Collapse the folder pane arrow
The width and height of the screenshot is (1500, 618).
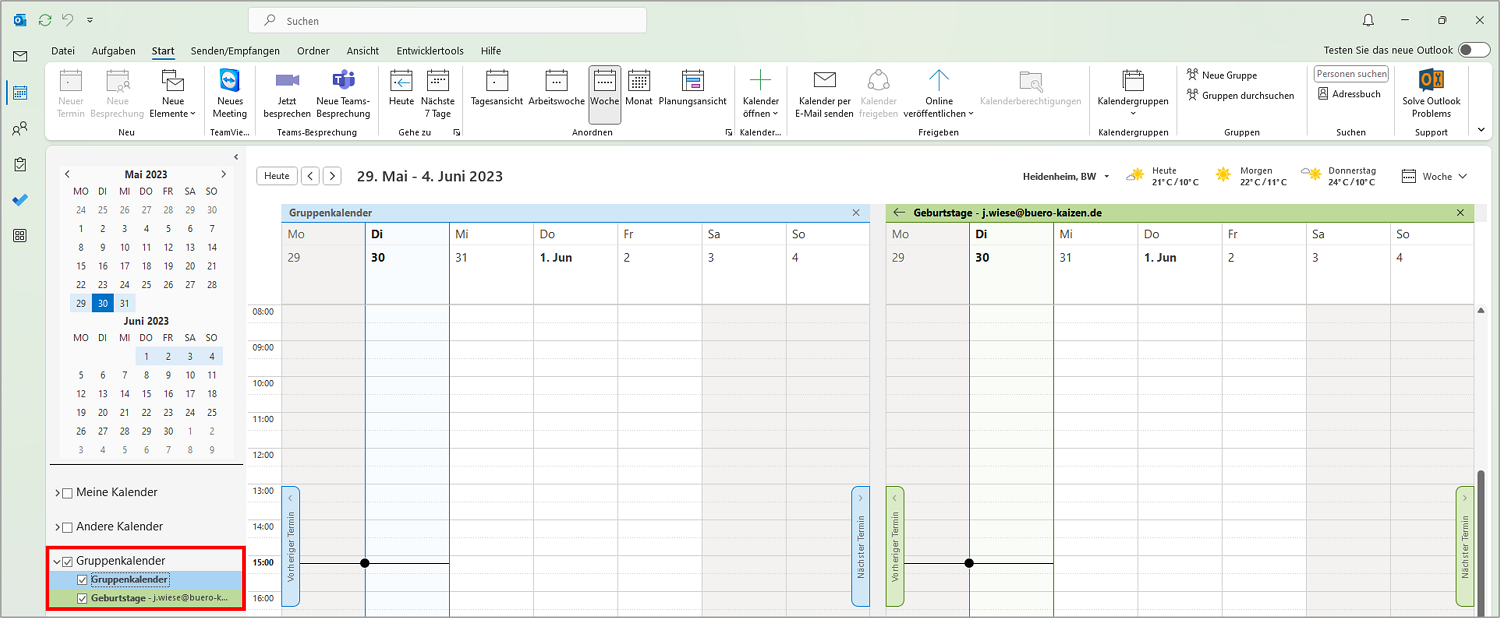pos(236,156)
